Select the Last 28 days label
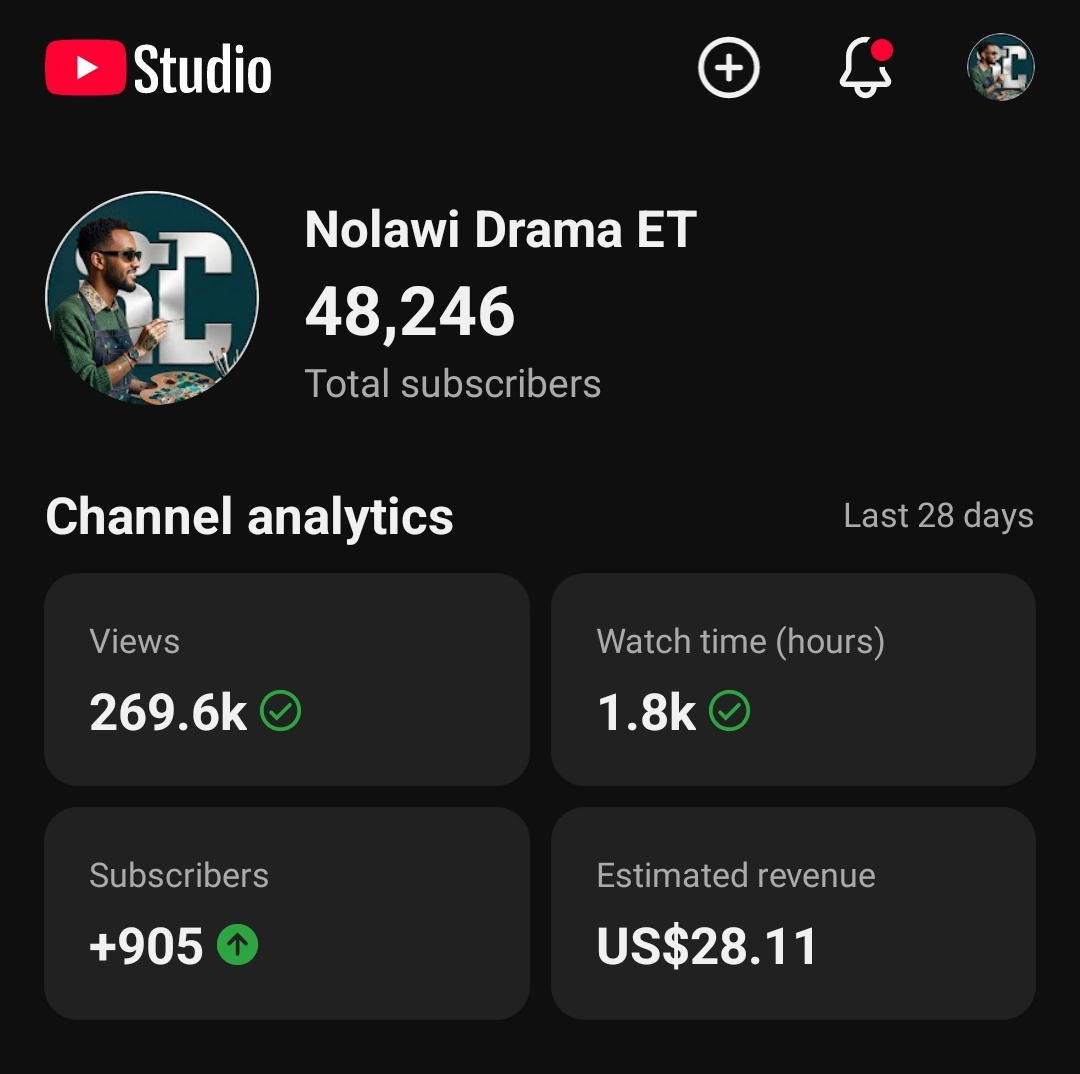The image size is (1080, 1074). click(938, 516)
